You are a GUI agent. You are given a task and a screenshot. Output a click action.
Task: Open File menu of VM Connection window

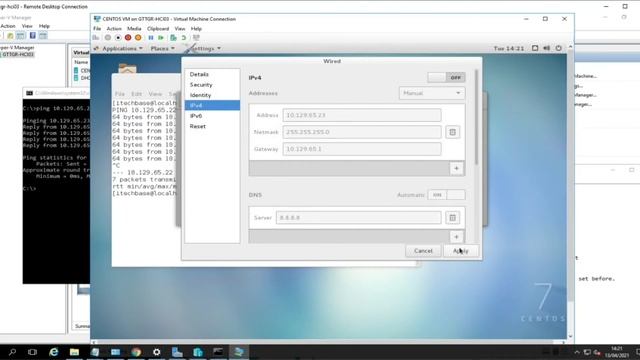click(x=97, y=29)
